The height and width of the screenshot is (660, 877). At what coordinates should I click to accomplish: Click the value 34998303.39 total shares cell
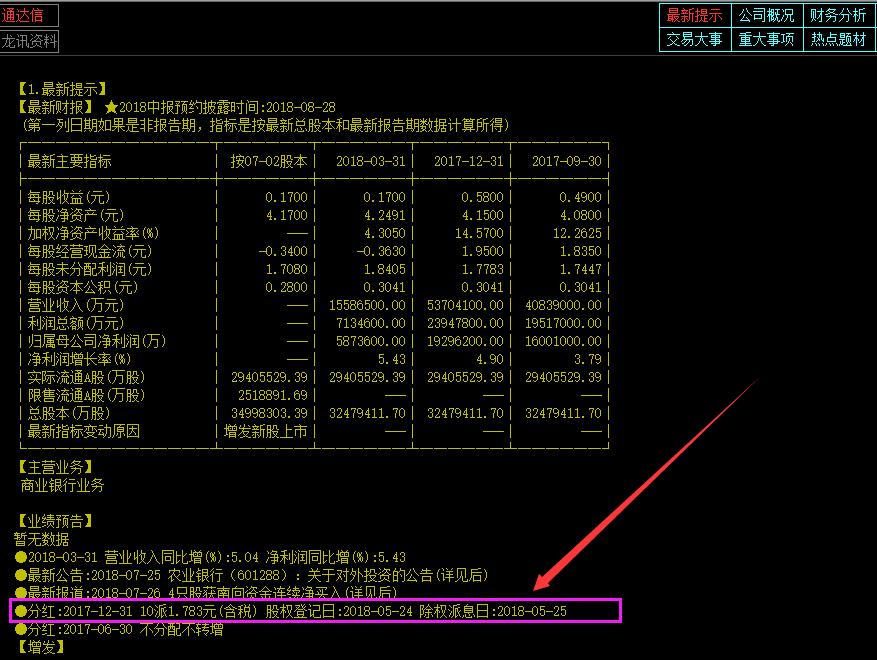pos(270,413)
